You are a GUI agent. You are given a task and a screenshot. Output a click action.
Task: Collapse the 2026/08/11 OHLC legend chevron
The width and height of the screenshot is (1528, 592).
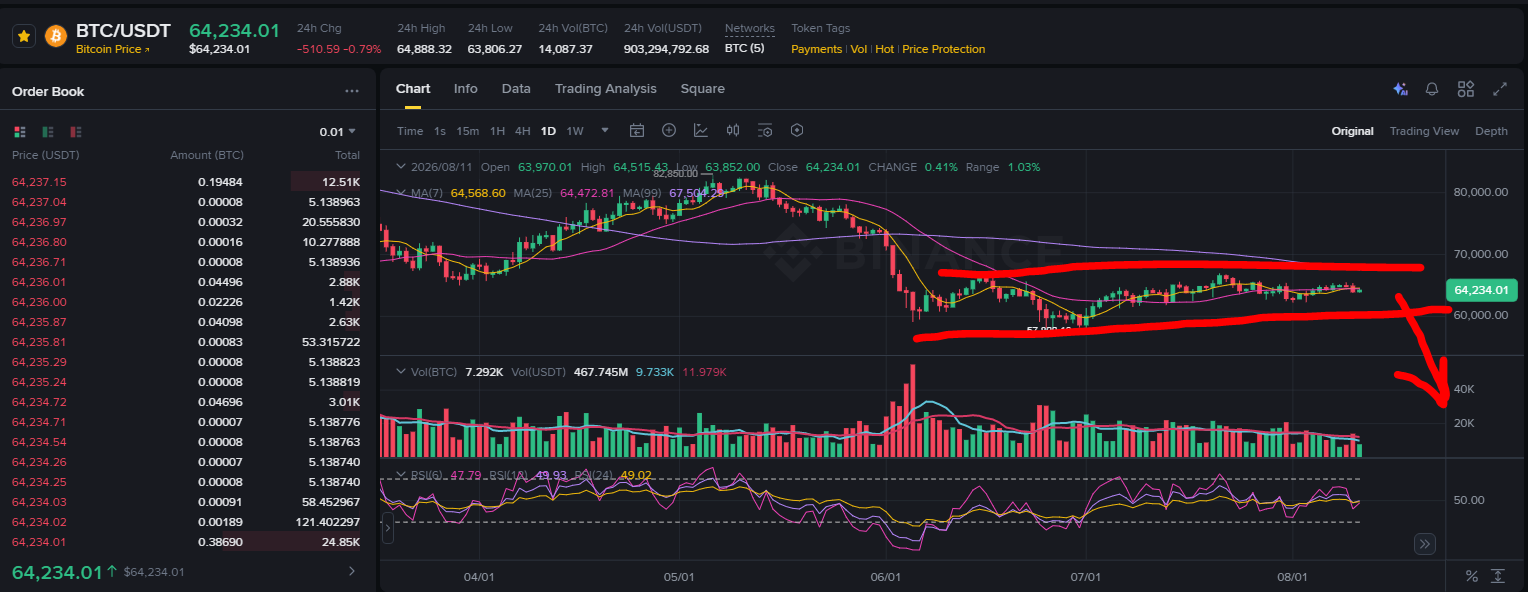(x=402, y=167)
